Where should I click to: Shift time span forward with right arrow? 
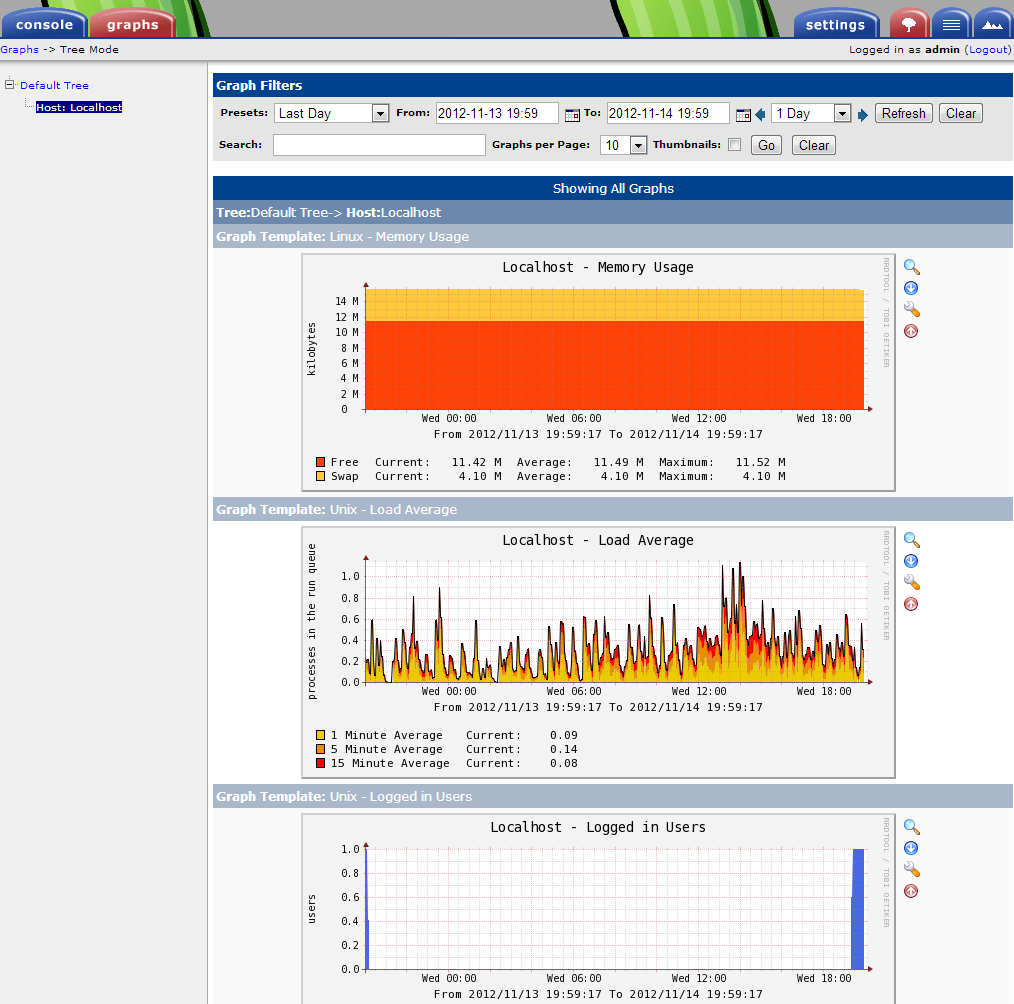pyautogui.click(x=863, y=114)
